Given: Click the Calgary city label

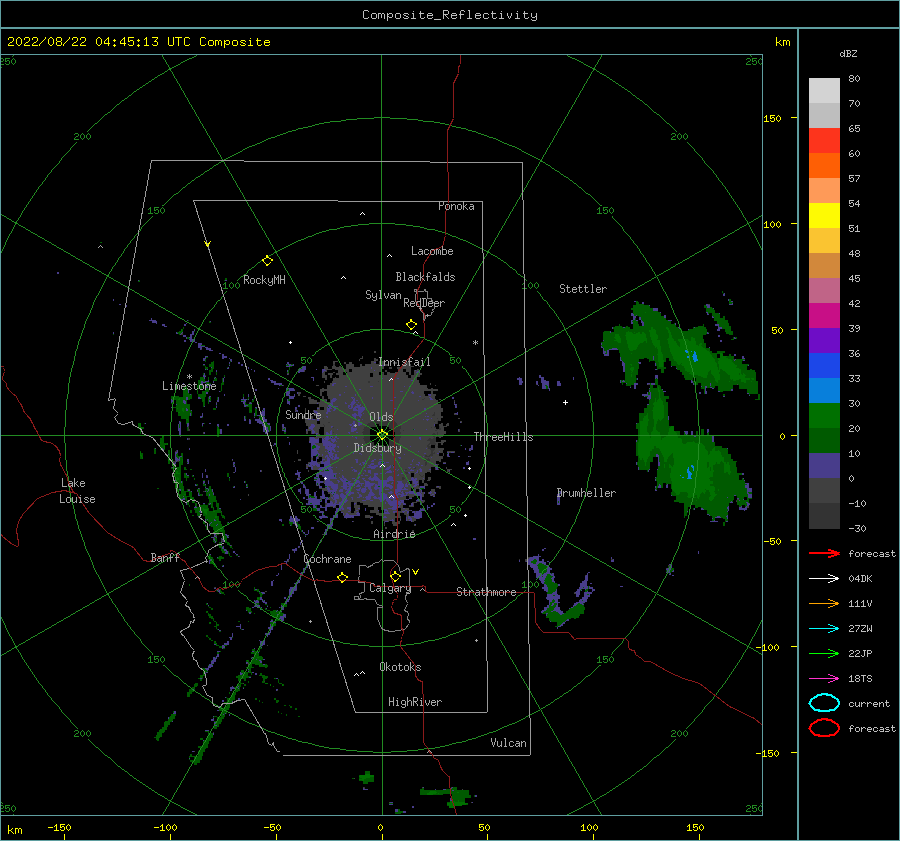Looking at the screenshot, I should pyautogui.click(x=390, y=588).
